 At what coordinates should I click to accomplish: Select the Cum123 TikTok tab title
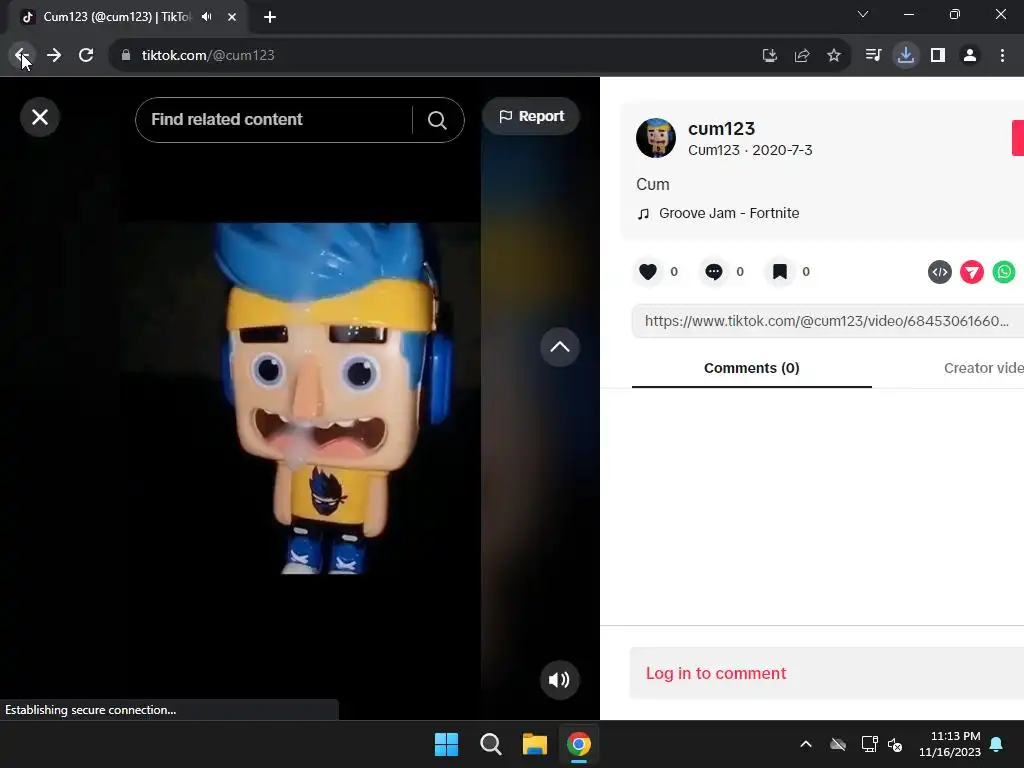click(x=117, y=17)
